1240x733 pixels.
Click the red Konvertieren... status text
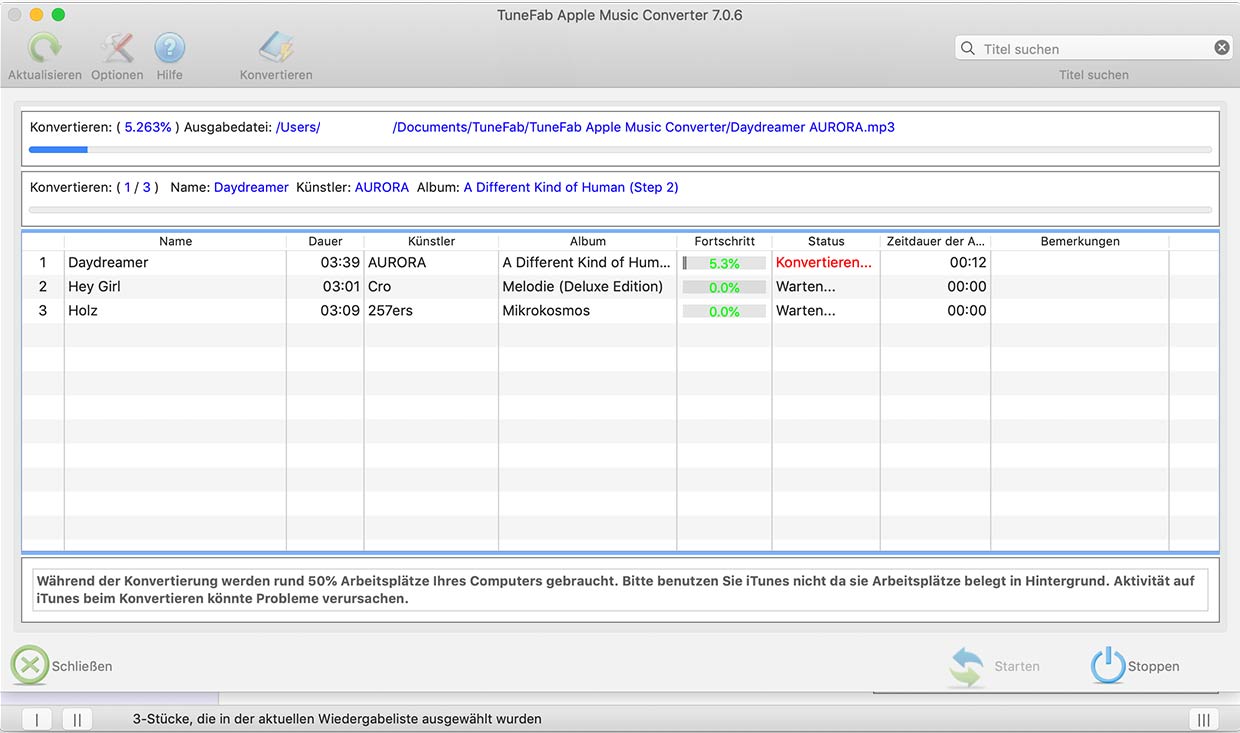tap(824, 262)
